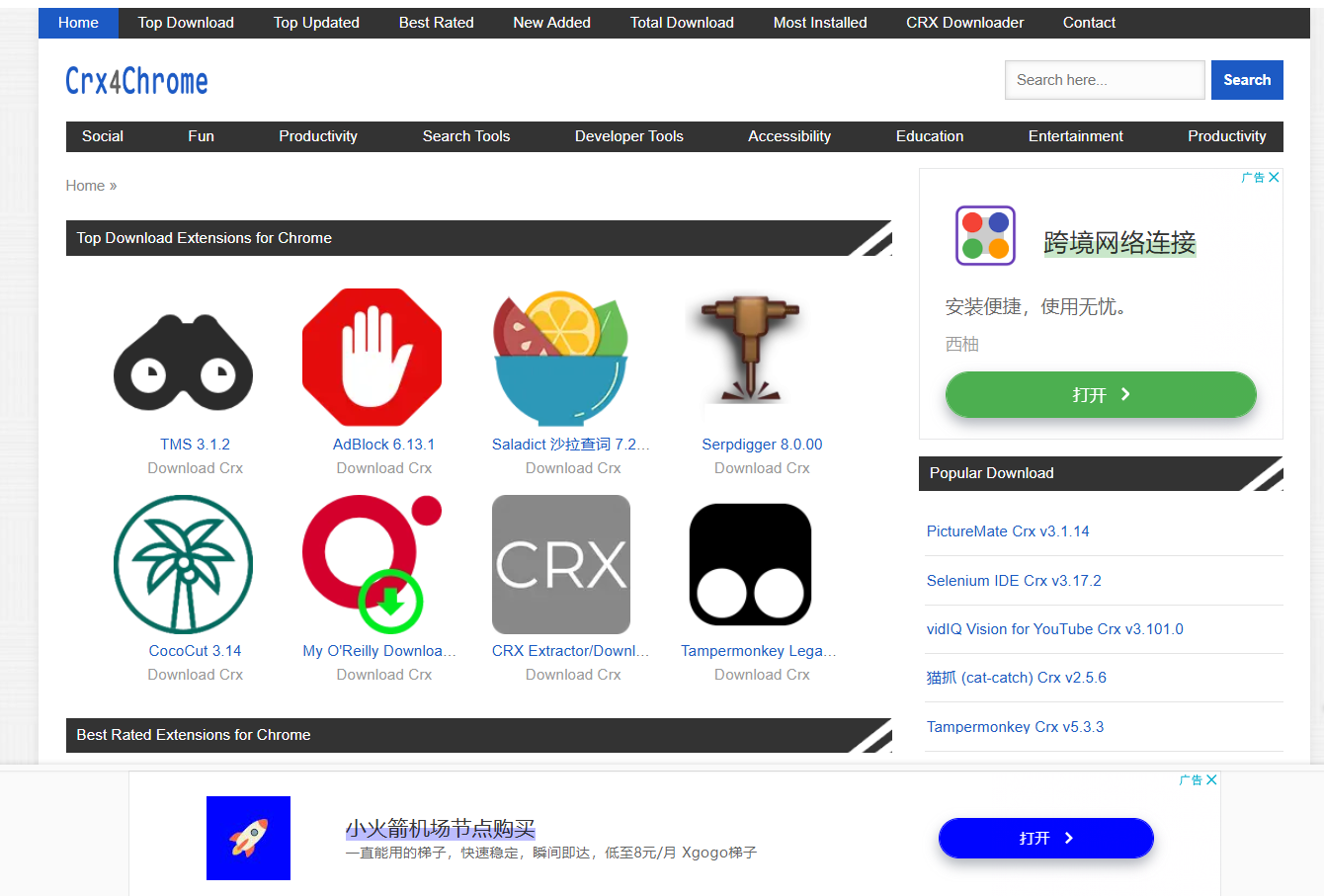Open the Top Download menu item

[186, 23]
